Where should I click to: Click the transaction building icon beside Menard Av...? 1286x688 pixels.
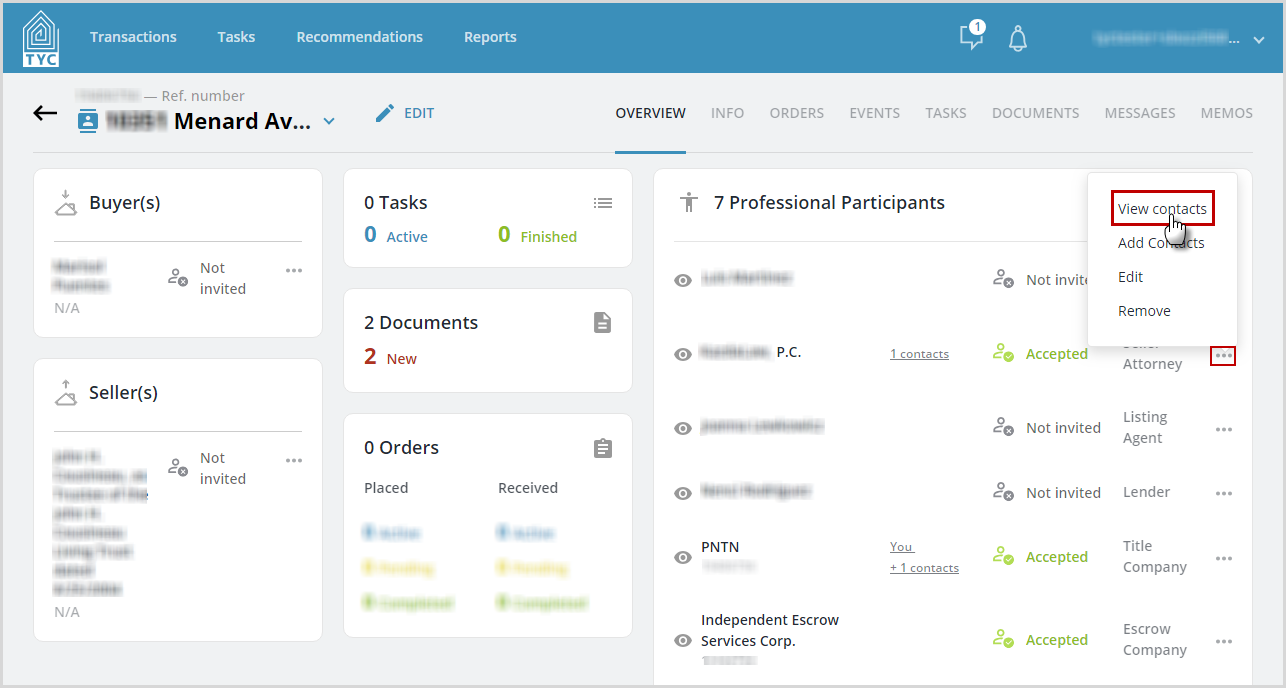click(88, 123)
